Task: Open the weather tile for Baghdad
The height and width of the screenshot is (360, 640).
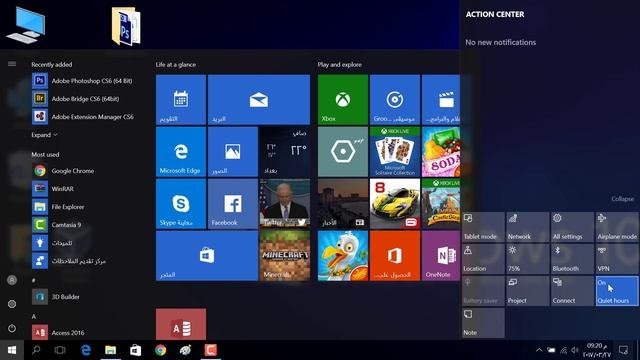Action: click(x=285, y=151)
